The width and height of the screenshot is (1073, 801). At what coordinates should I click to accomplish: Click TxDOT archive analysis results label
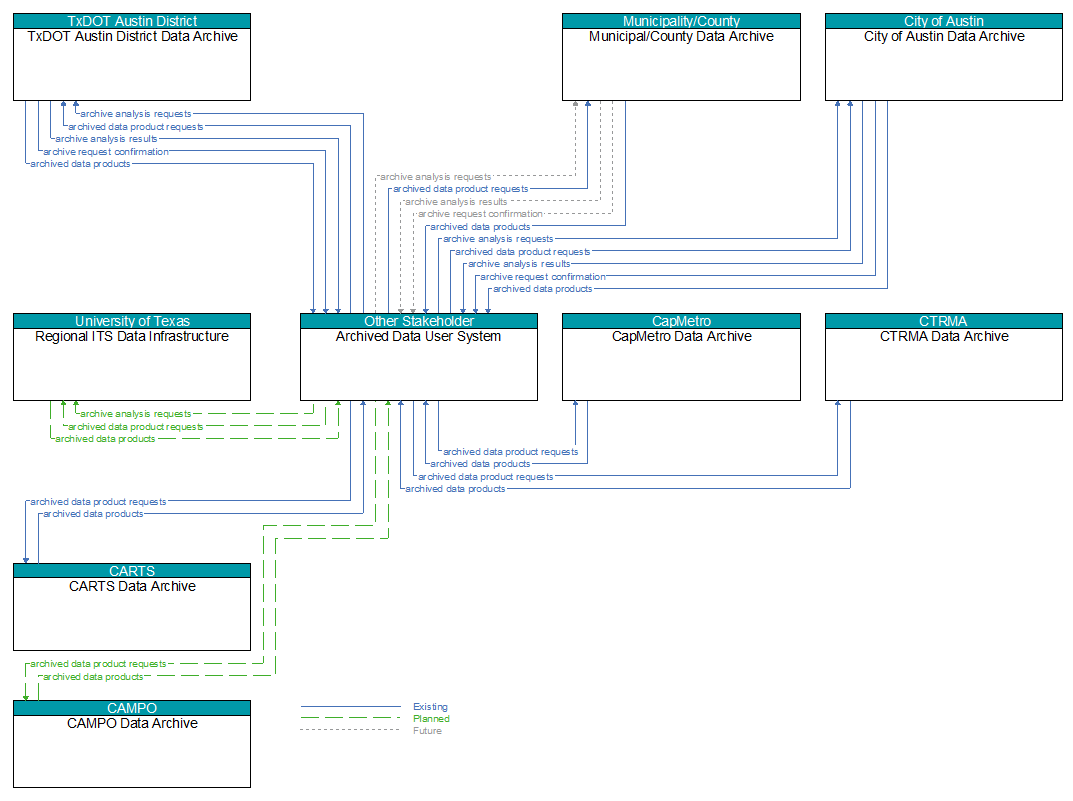click(x=106, y=139)
